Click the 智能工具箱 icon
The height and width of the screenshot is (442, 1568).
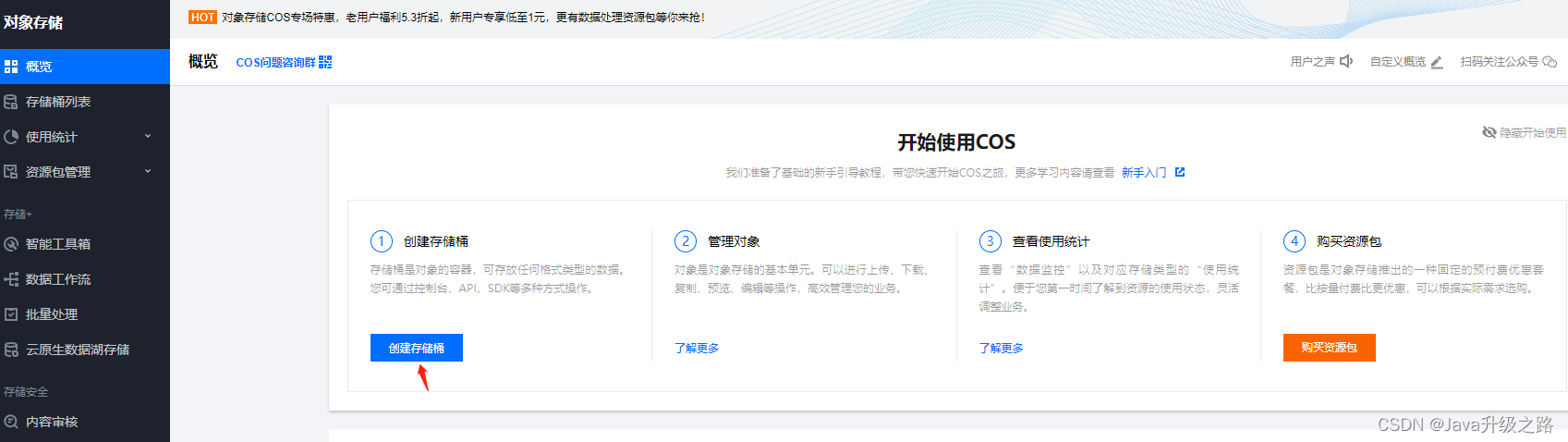(11, 244)
